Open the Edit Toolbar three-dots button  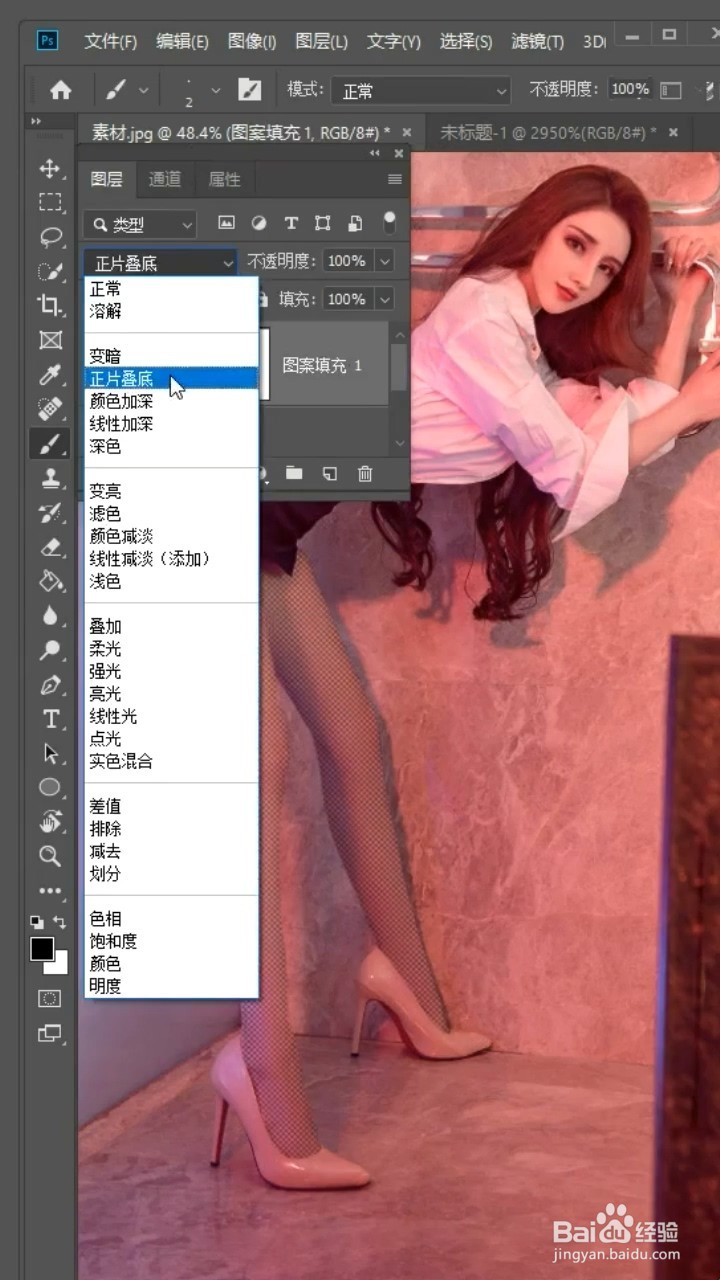pyautogui.click(x=50, y=890)
